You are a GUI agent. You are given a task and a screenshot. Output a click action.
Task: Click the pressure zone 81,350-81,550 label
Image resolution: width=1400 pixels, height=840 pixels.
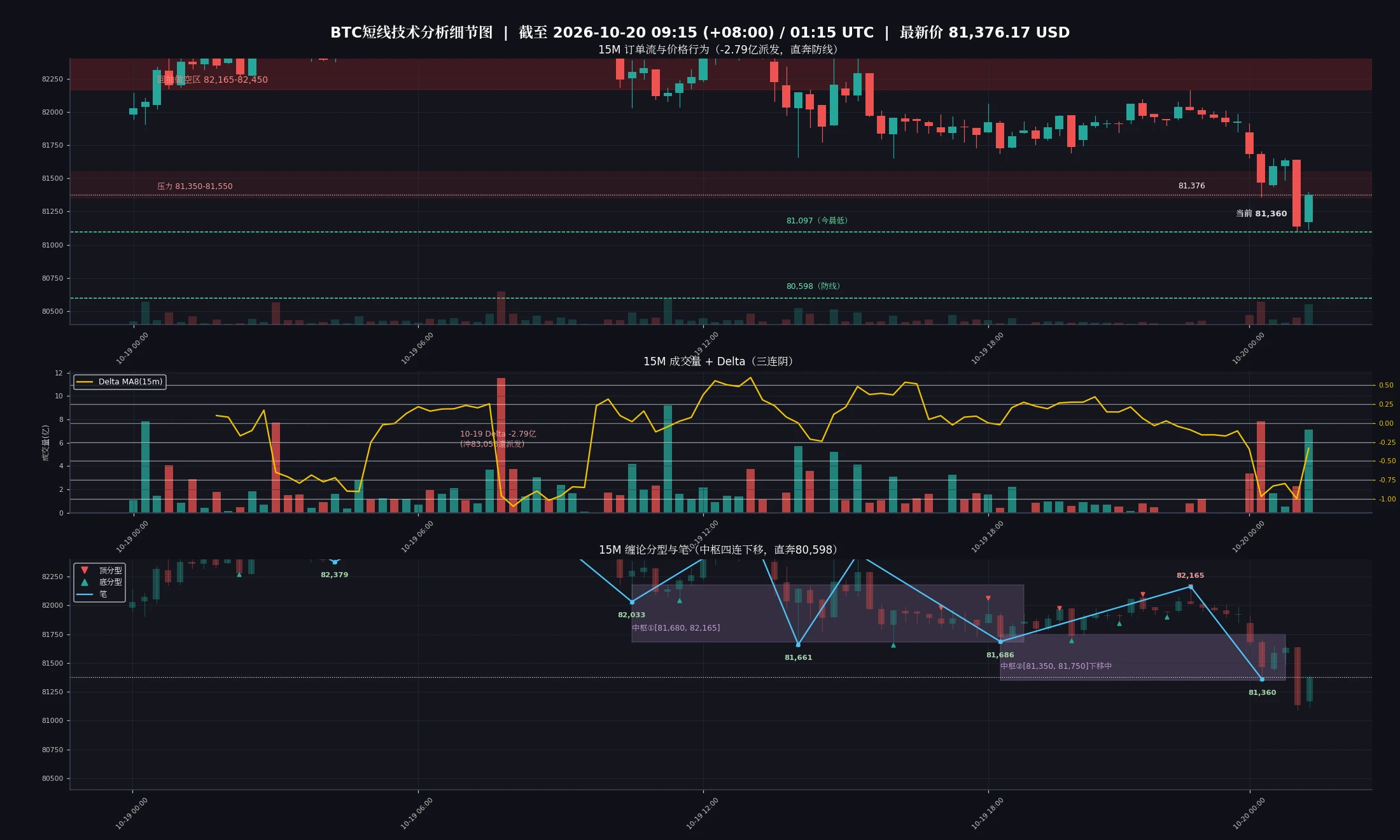[195, 186]
